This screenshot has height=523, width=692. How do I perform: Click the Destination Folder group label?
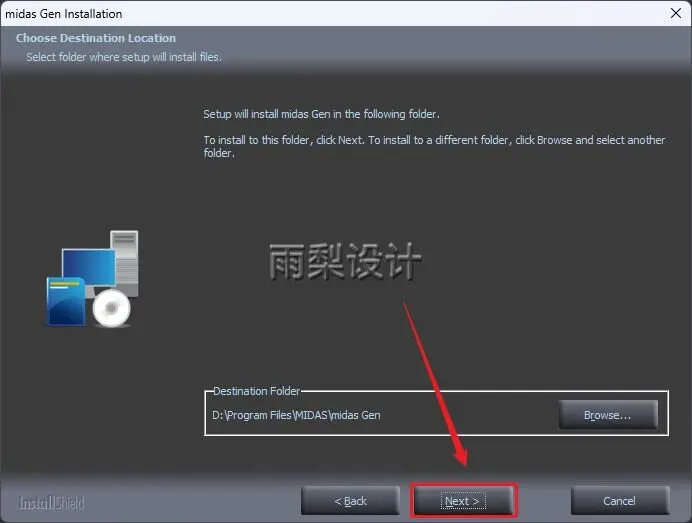256,391
